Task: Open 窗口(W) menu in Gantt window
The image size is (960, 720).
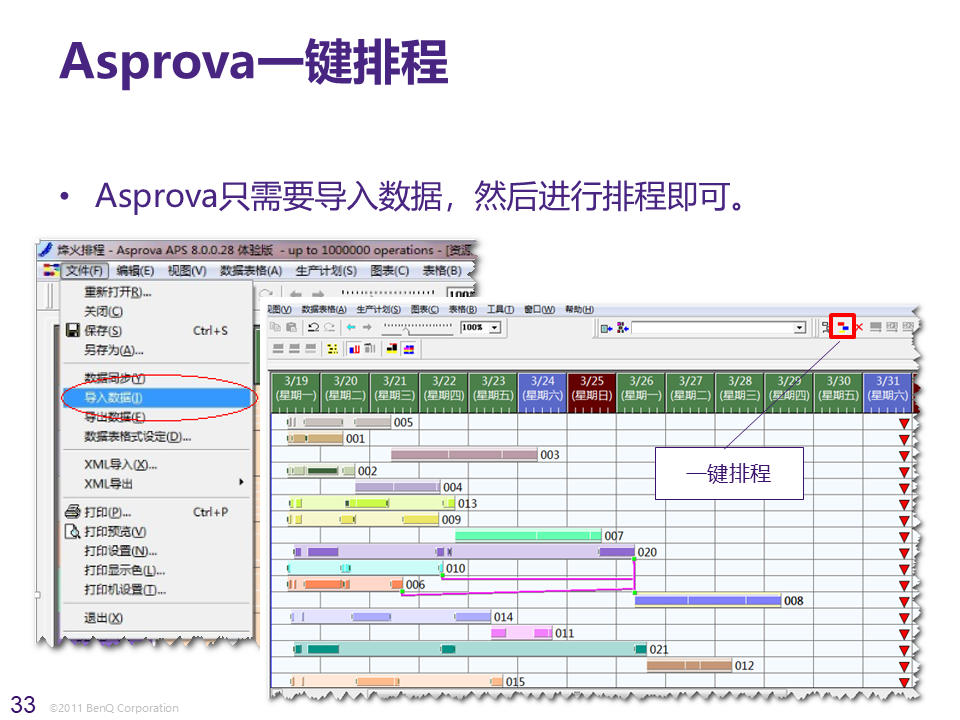Action: click(539, 309)
